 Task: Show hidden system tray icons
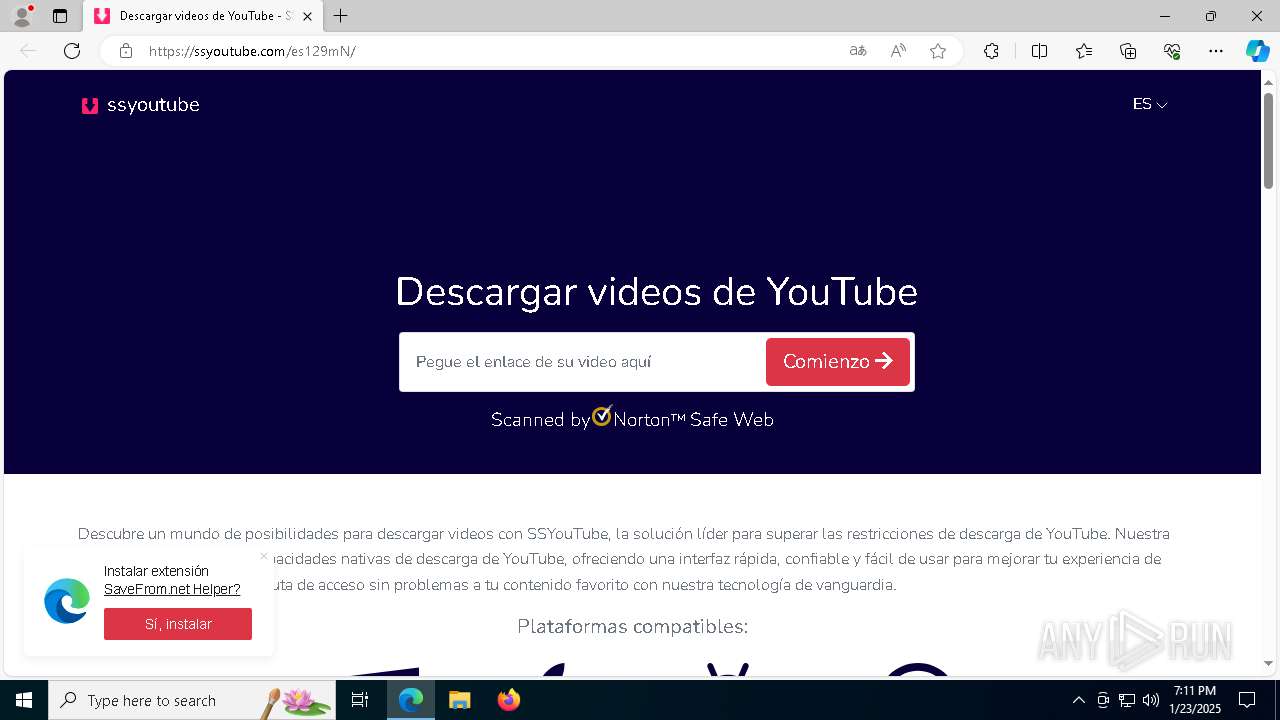(1078, 700)
